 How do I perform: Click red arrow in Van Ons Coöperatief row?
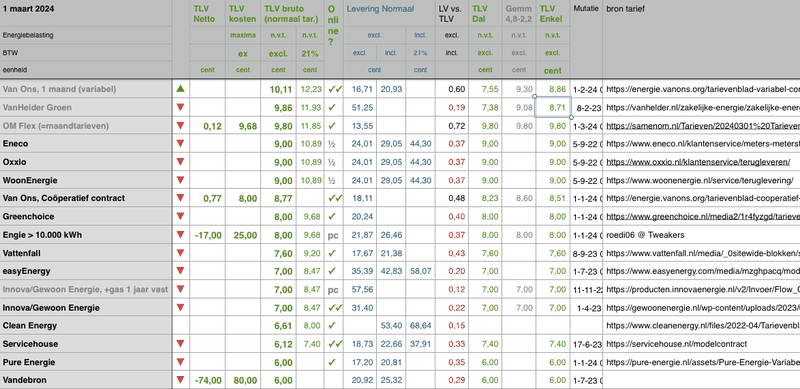coord(180,198)
